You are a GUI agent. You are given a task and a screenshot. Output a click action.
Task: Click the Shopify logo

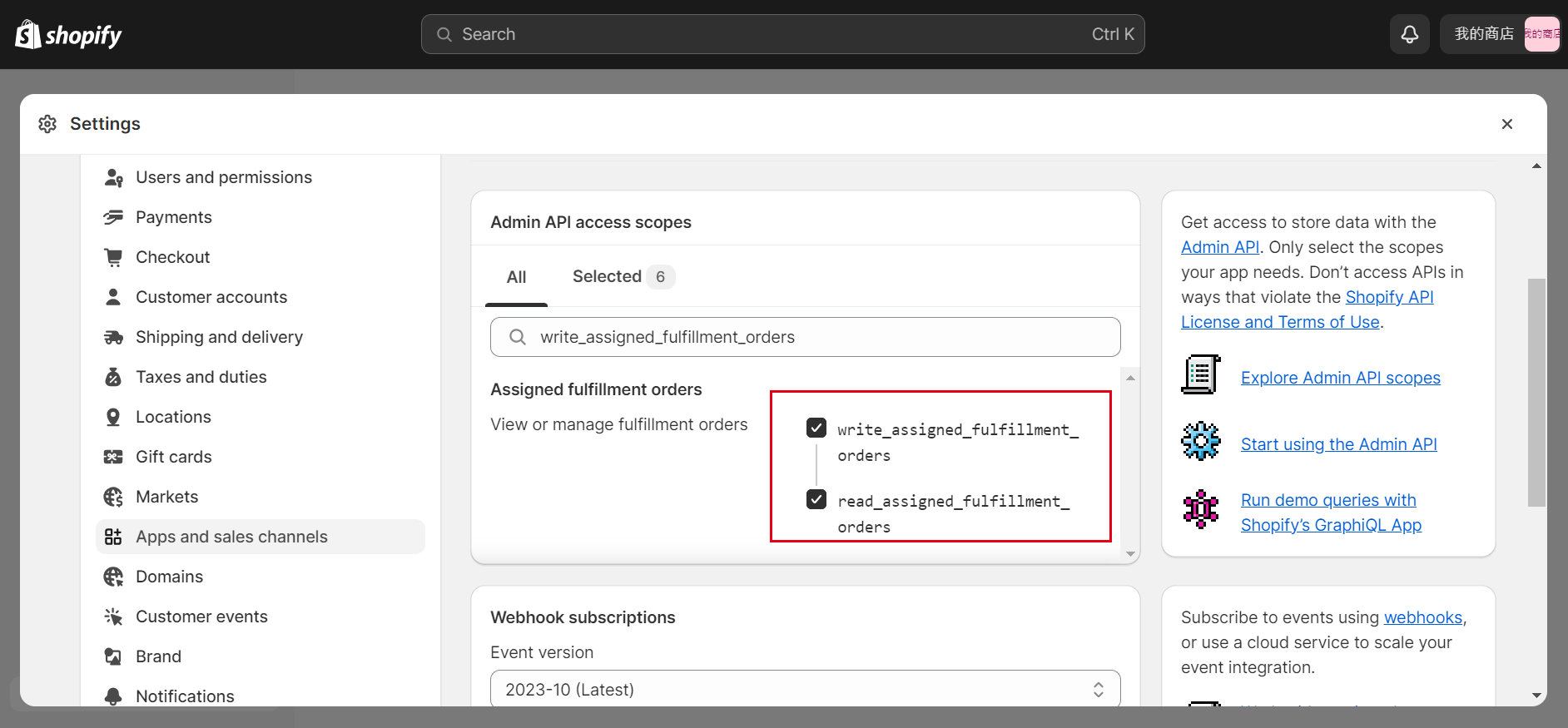(x=68, y=34)
